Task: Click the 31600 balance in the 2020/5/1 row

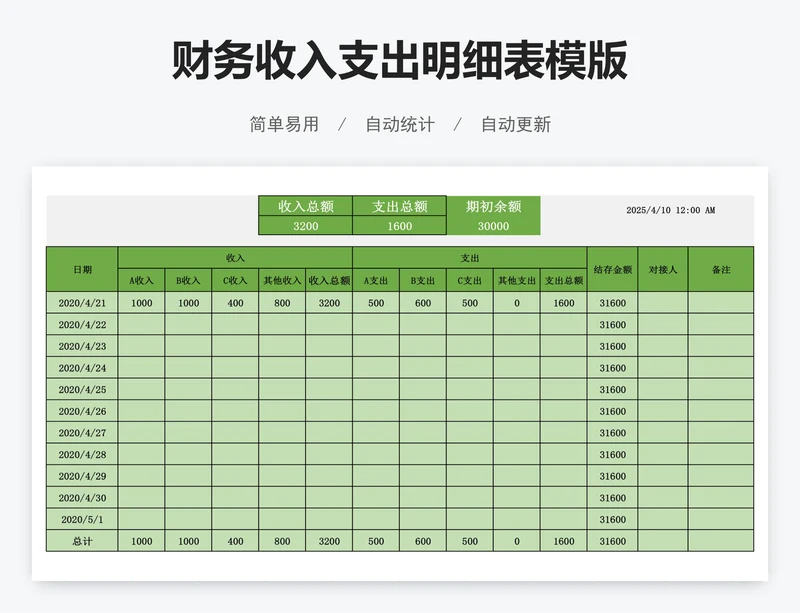Action: click(x=612, y=520)
